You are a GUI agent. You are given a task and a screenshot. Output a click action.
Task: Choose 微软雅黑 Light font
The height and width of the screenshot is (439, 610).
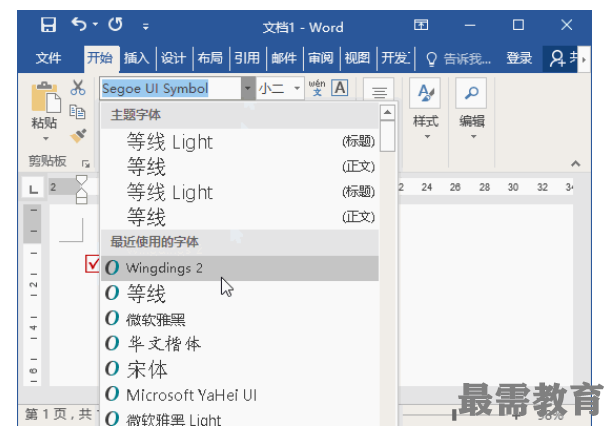(240, 418)
